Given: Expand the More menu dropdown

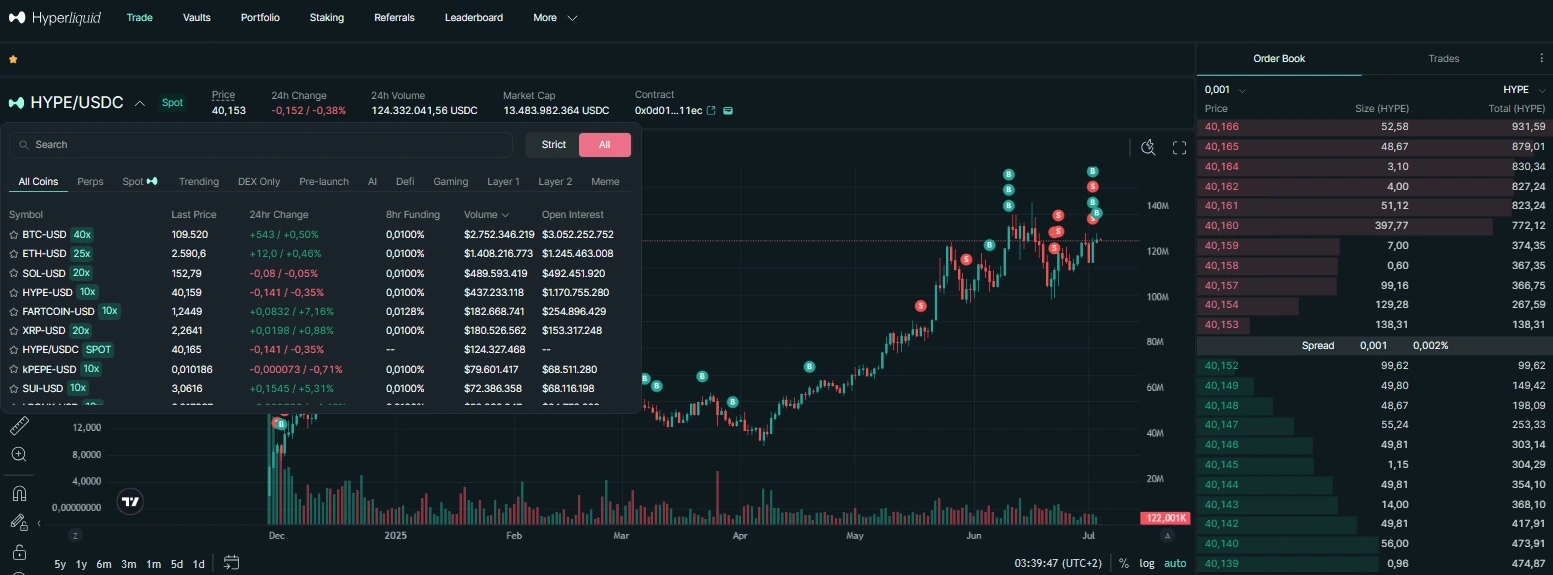Looking at the screenshot, I should (555, 18).
